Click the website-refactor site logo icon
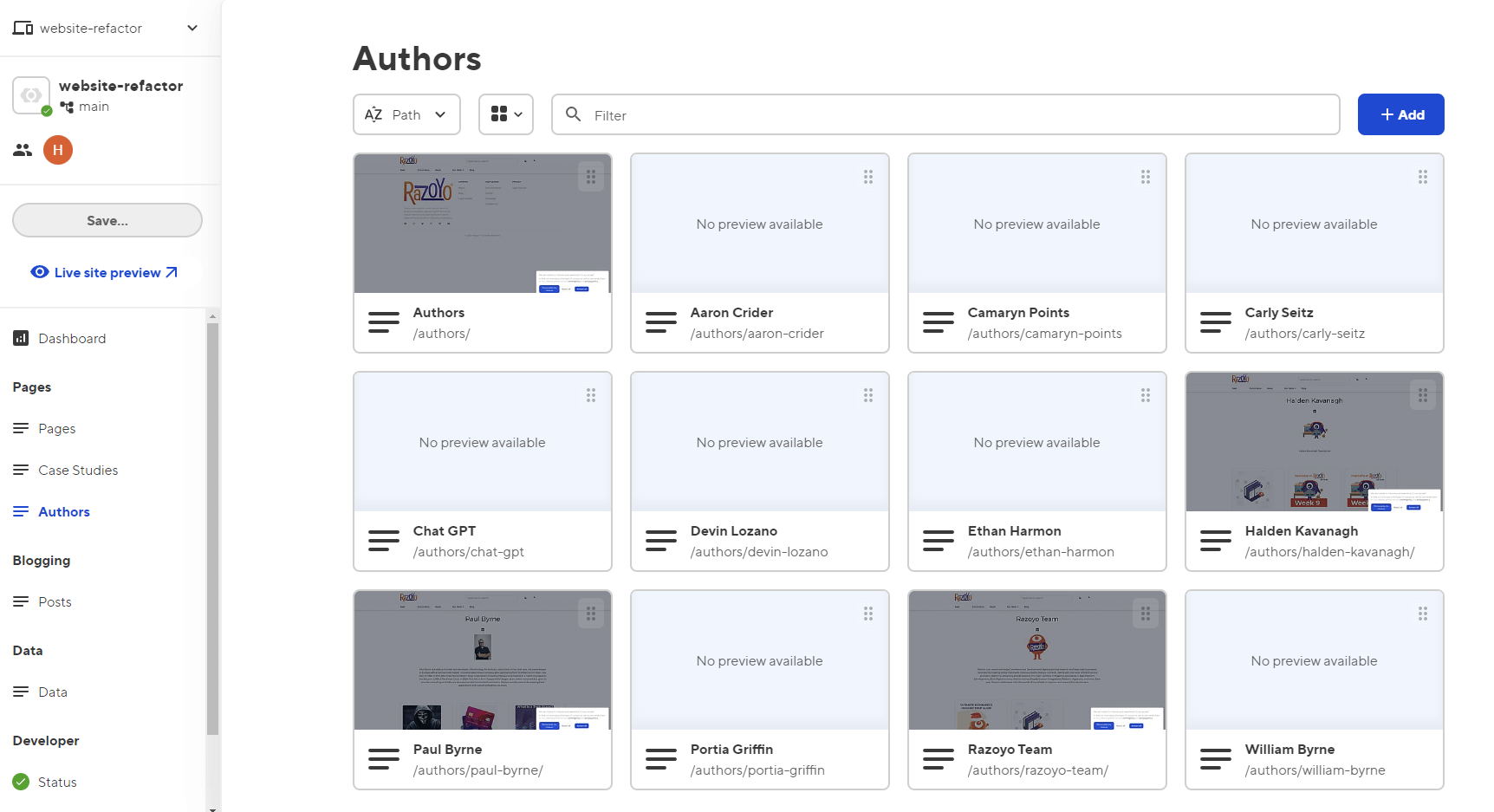This screenshot has height=812, width=1494. 31,95
